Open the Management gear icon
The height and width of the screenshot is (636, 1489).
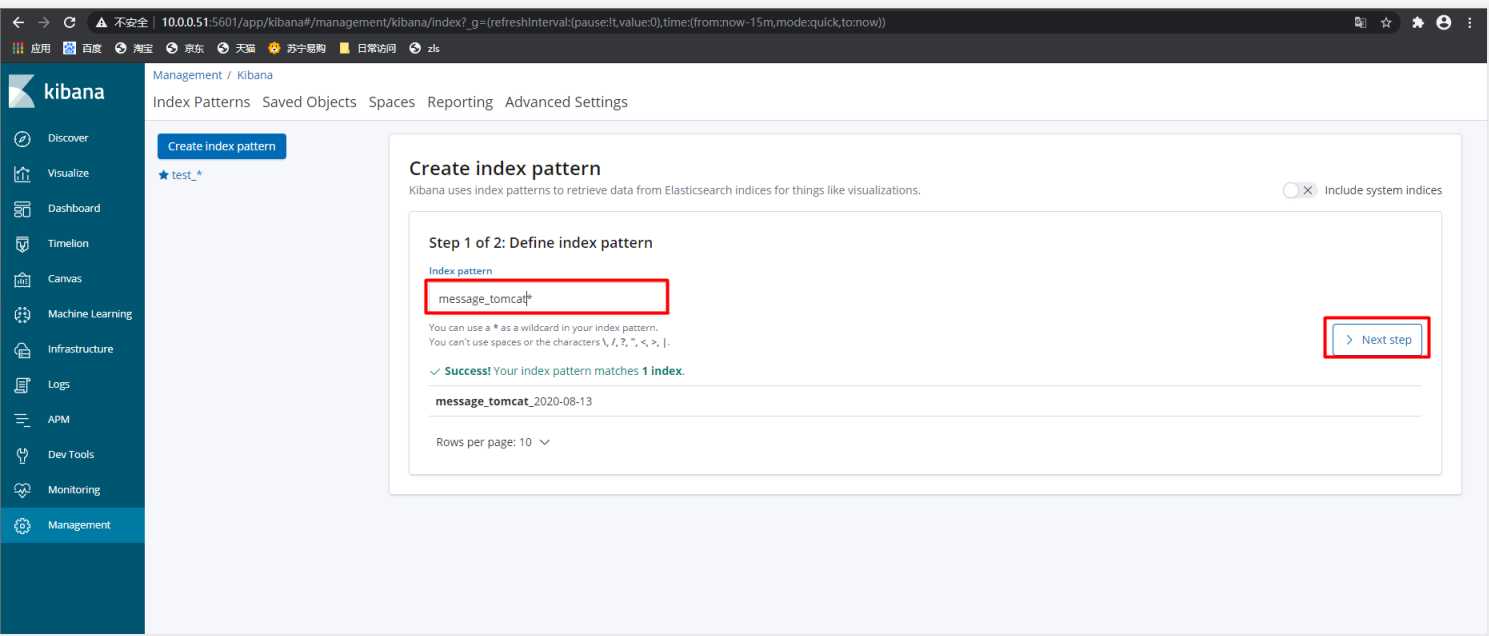22,525
